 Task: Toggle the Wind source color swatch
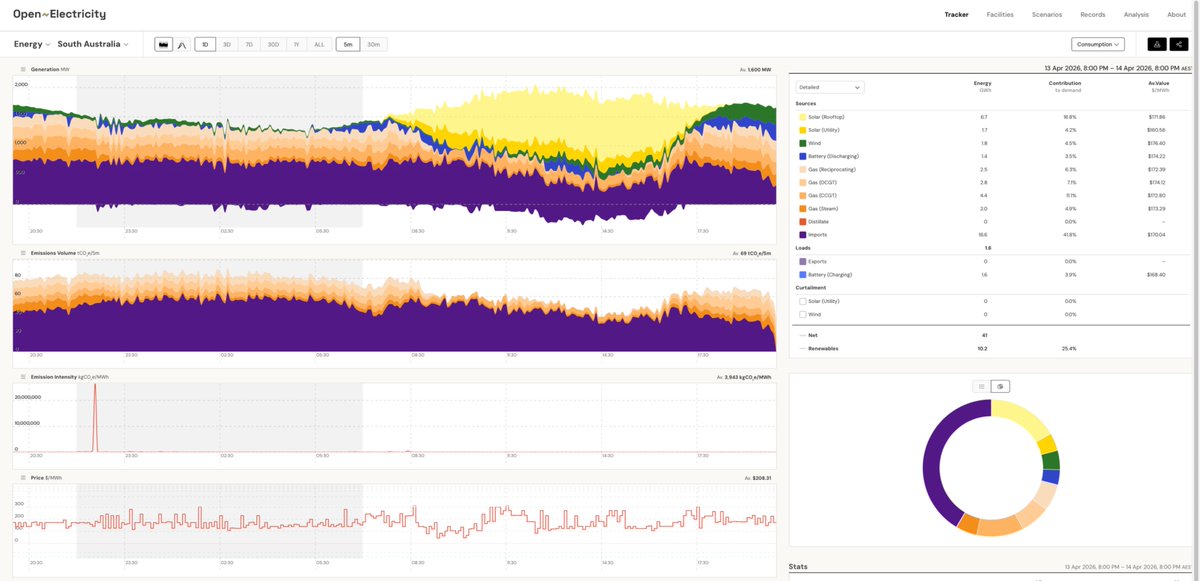[x=802, y=143]
